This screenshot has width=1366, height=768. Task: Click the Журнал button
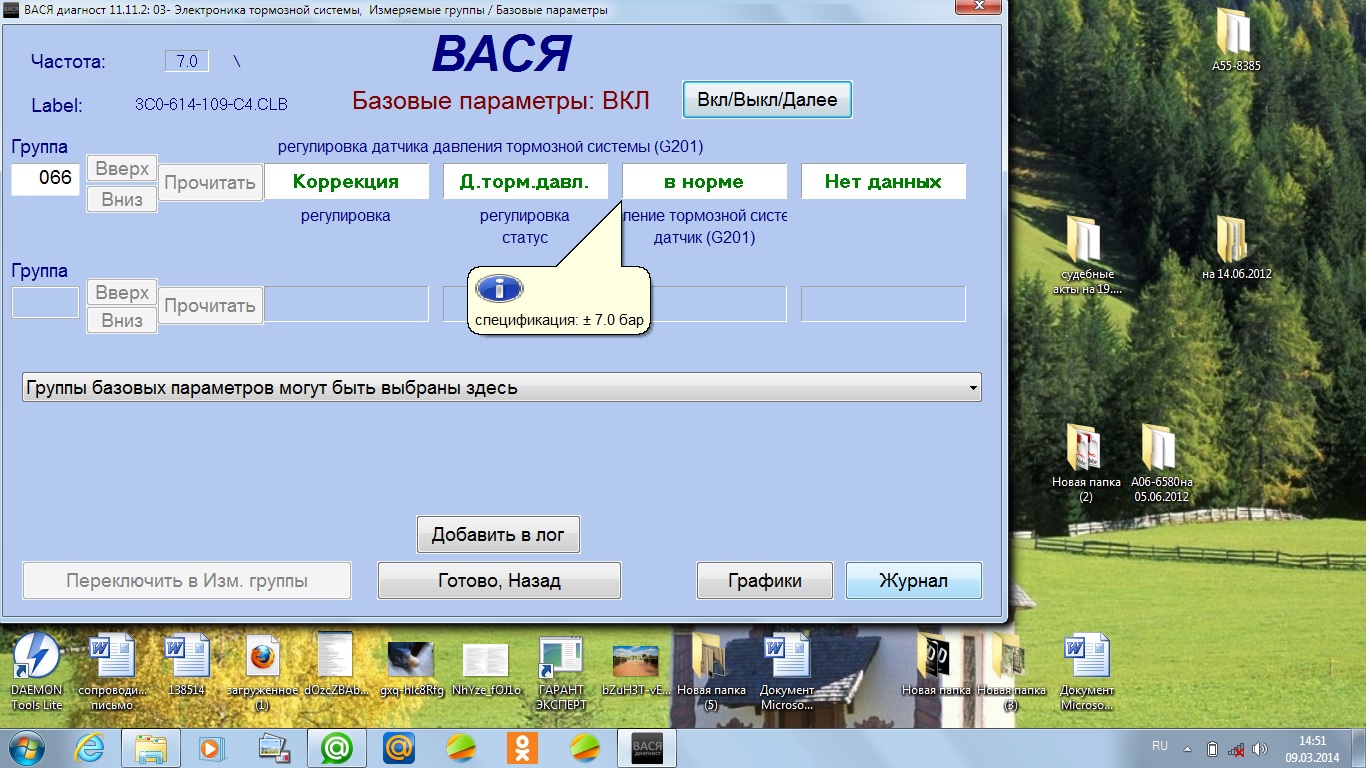913,580
